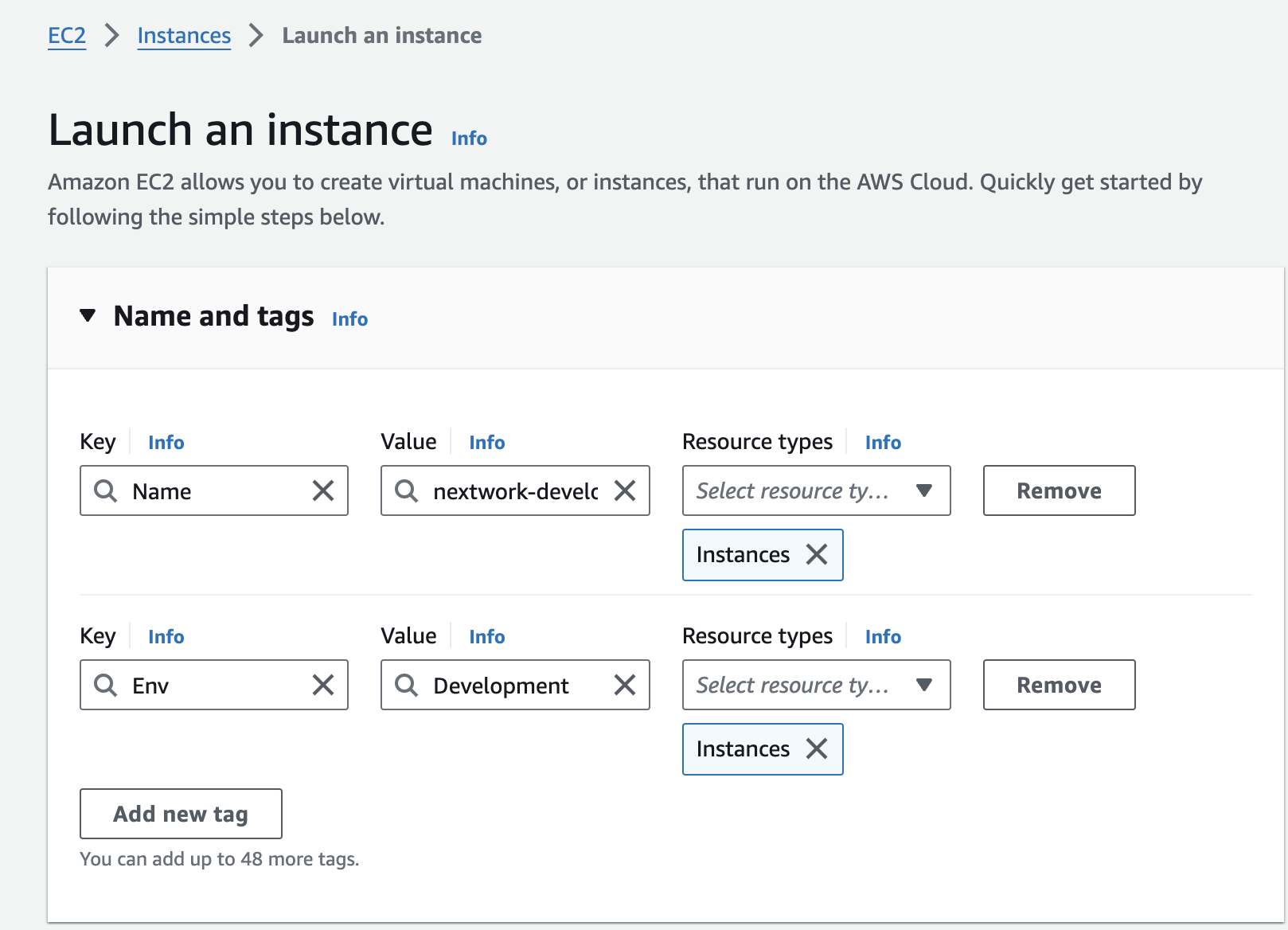Collapse the Name and tags section
Viewport: 1288px width, 930px height.
click(x=88, y=316)
